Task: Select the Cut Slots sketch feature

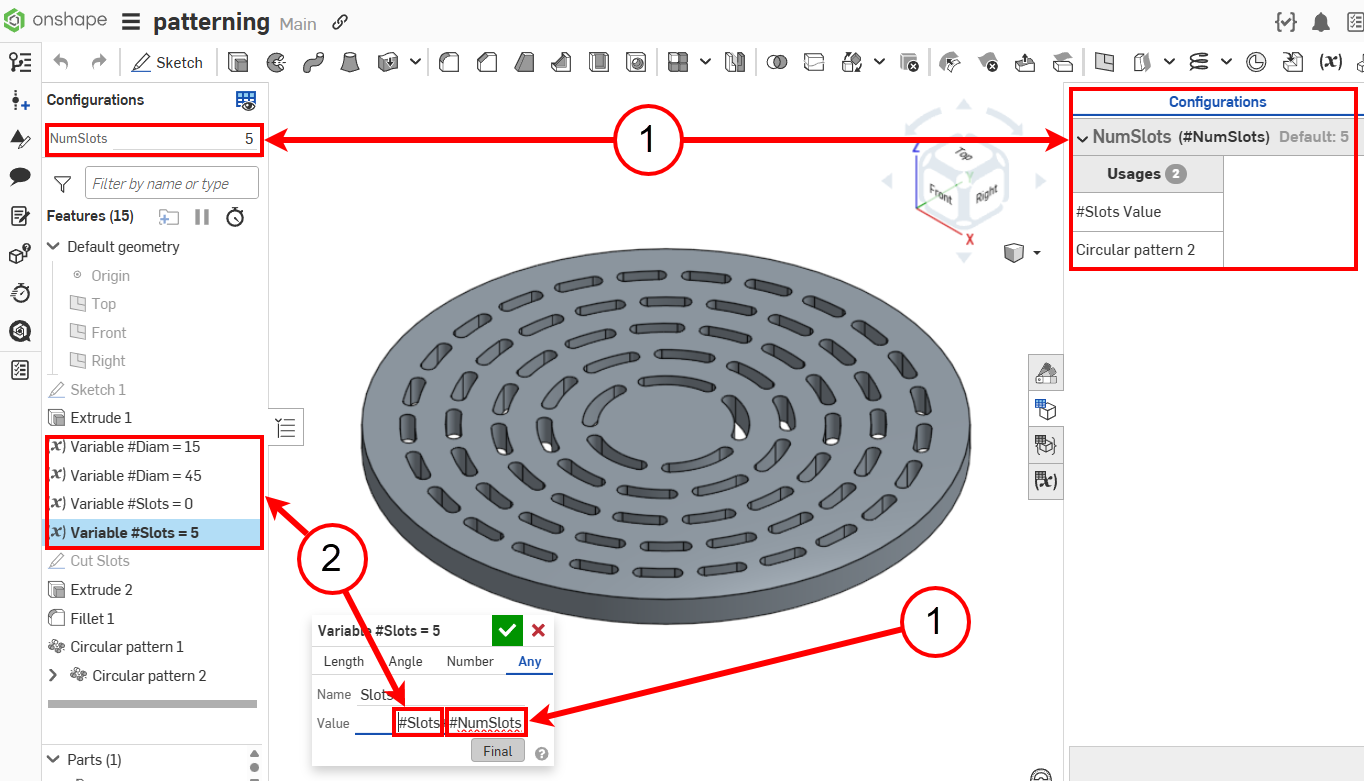Action: tap(100, 561)
